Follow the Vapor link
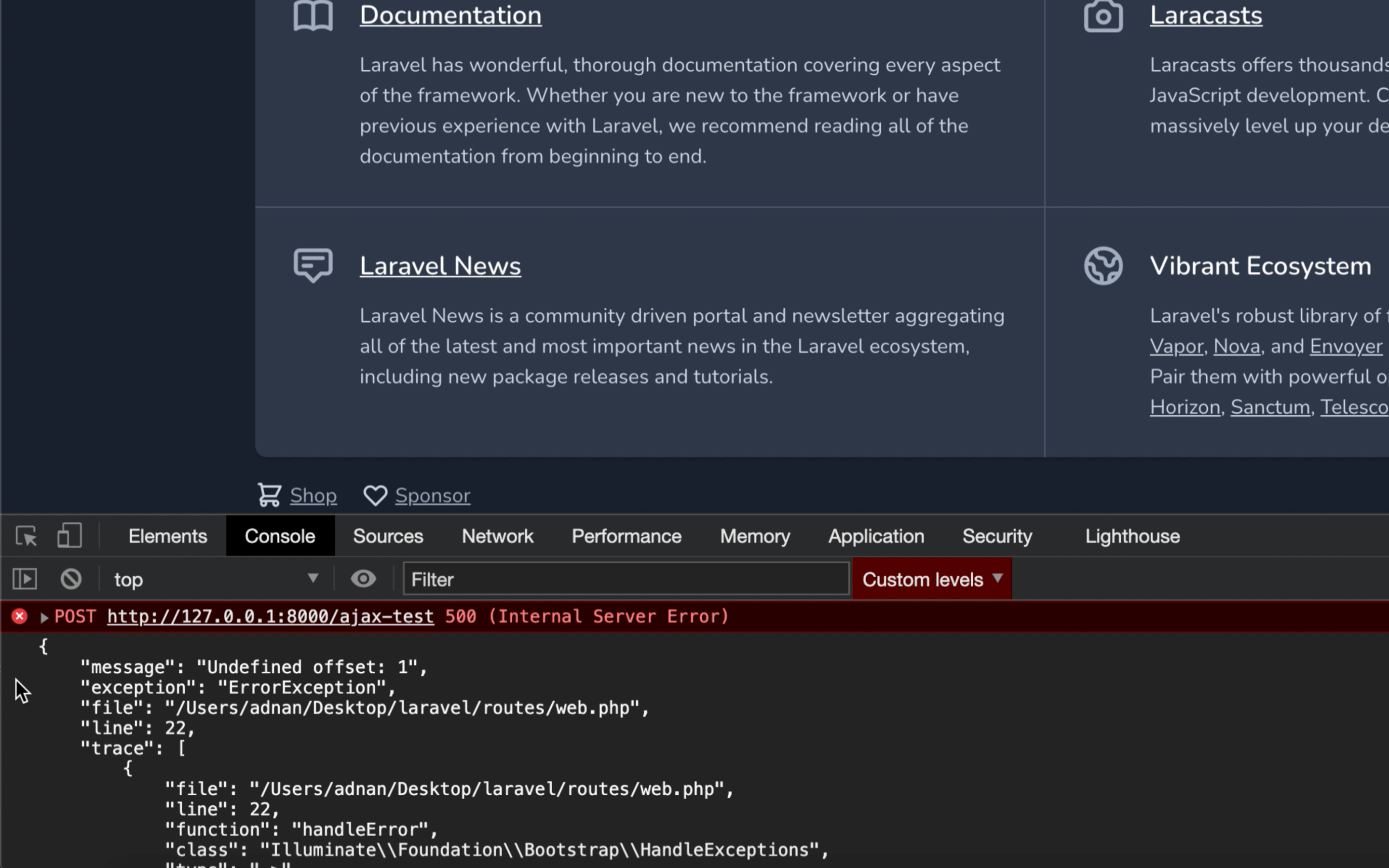Image resolution: width=1389 pixels, height=868 pixels. pyautogui.click(x=1176, y=347)
